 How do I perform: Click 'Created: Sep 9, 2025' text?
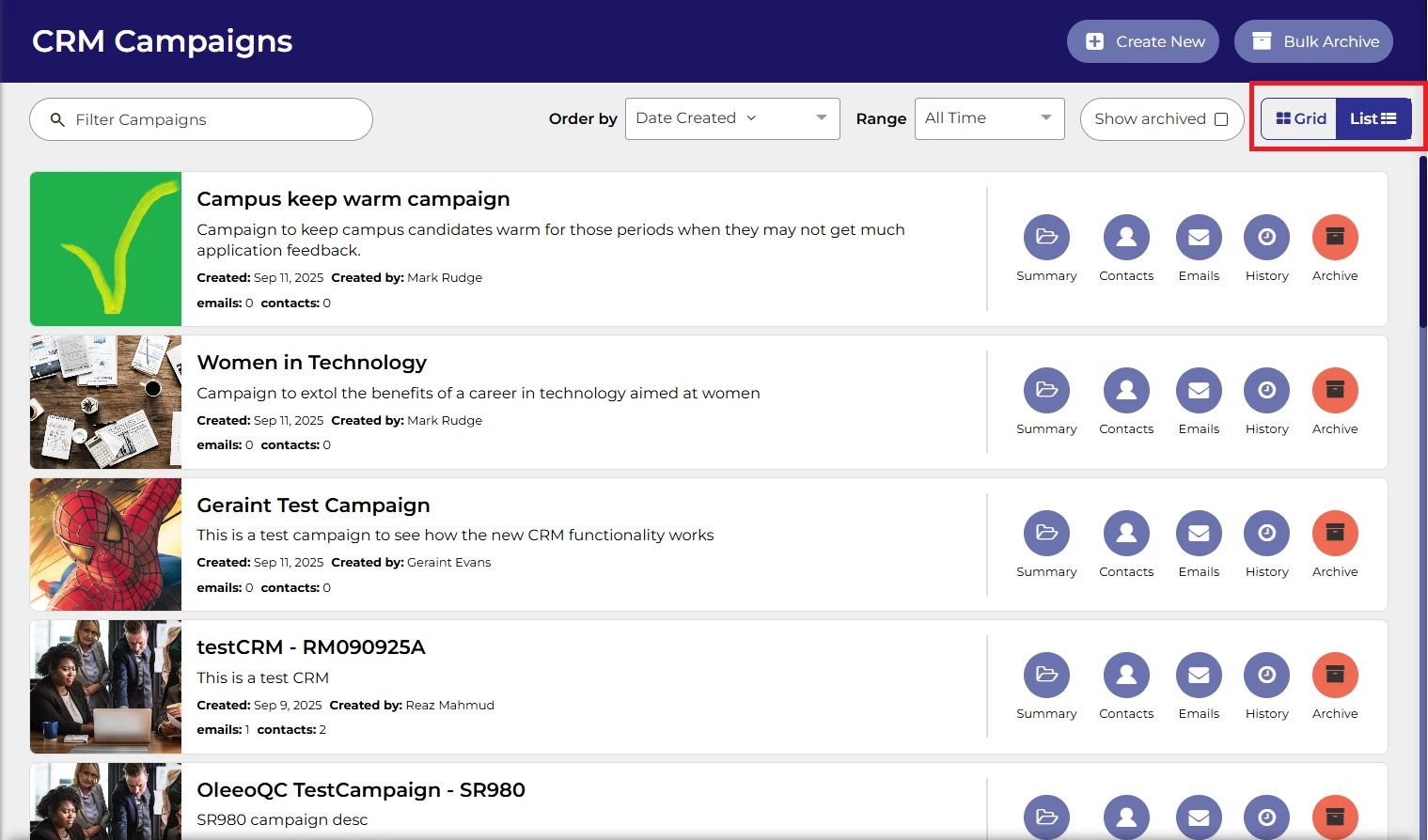(259, 706)
